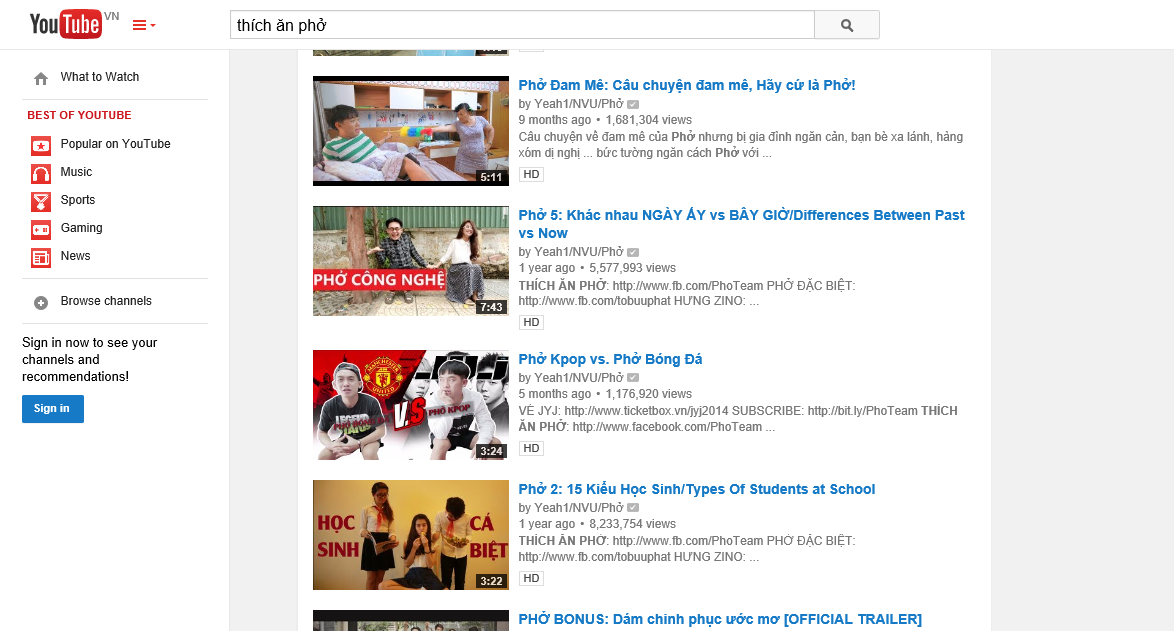1174x631 pixels.
Task: Click the Gaming controller icon
Action: [x=41, y=229]
